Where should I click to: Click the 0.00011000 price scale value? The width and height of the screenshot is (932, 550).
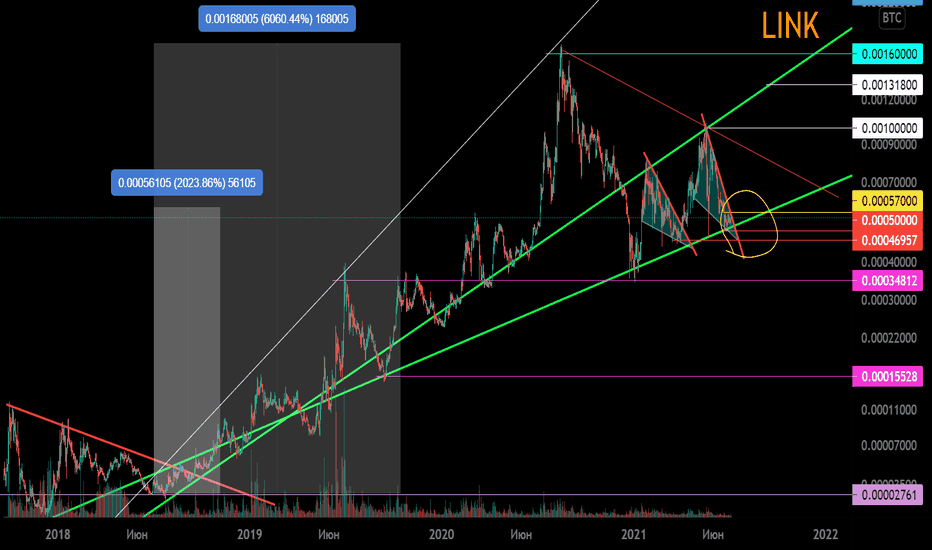click(889, 410)
